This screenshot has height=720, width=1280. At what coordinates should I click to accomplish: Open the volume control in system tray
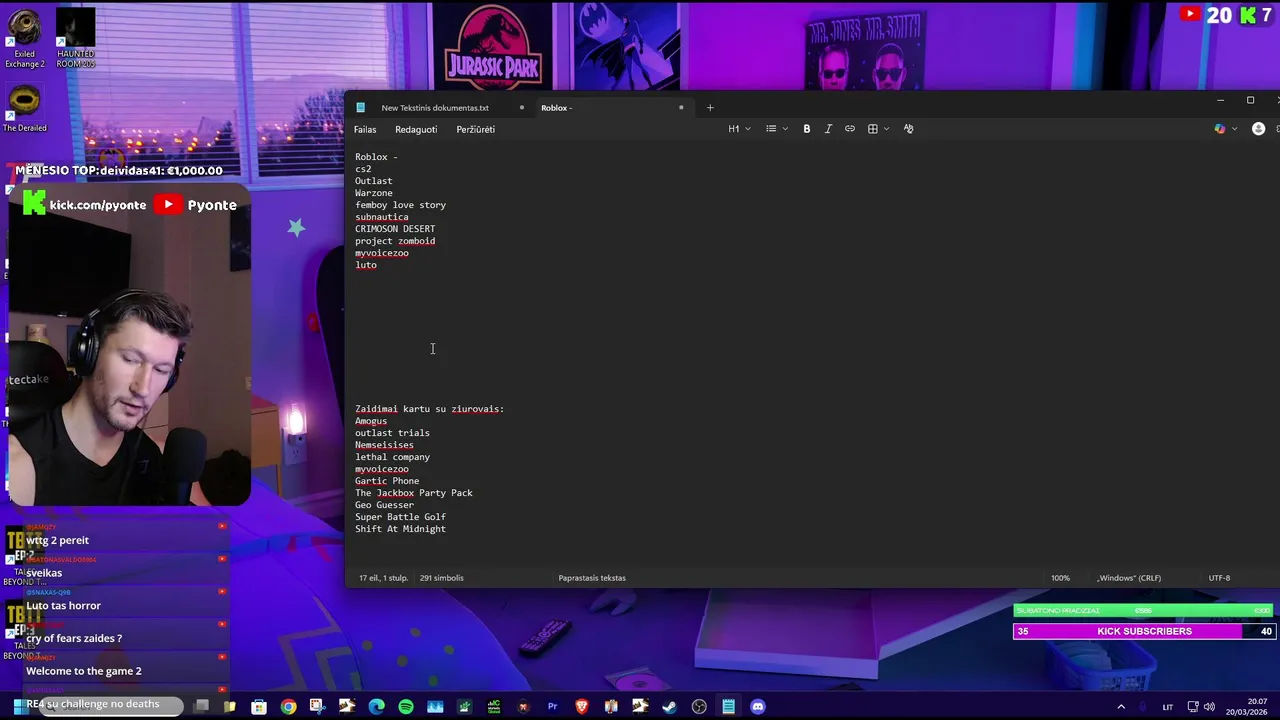pos(1208,707)
